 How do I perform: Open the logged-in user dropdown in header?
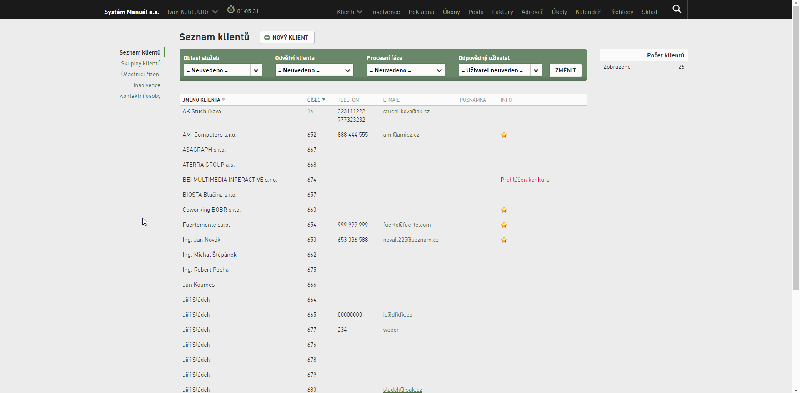[x=192, y=11]
